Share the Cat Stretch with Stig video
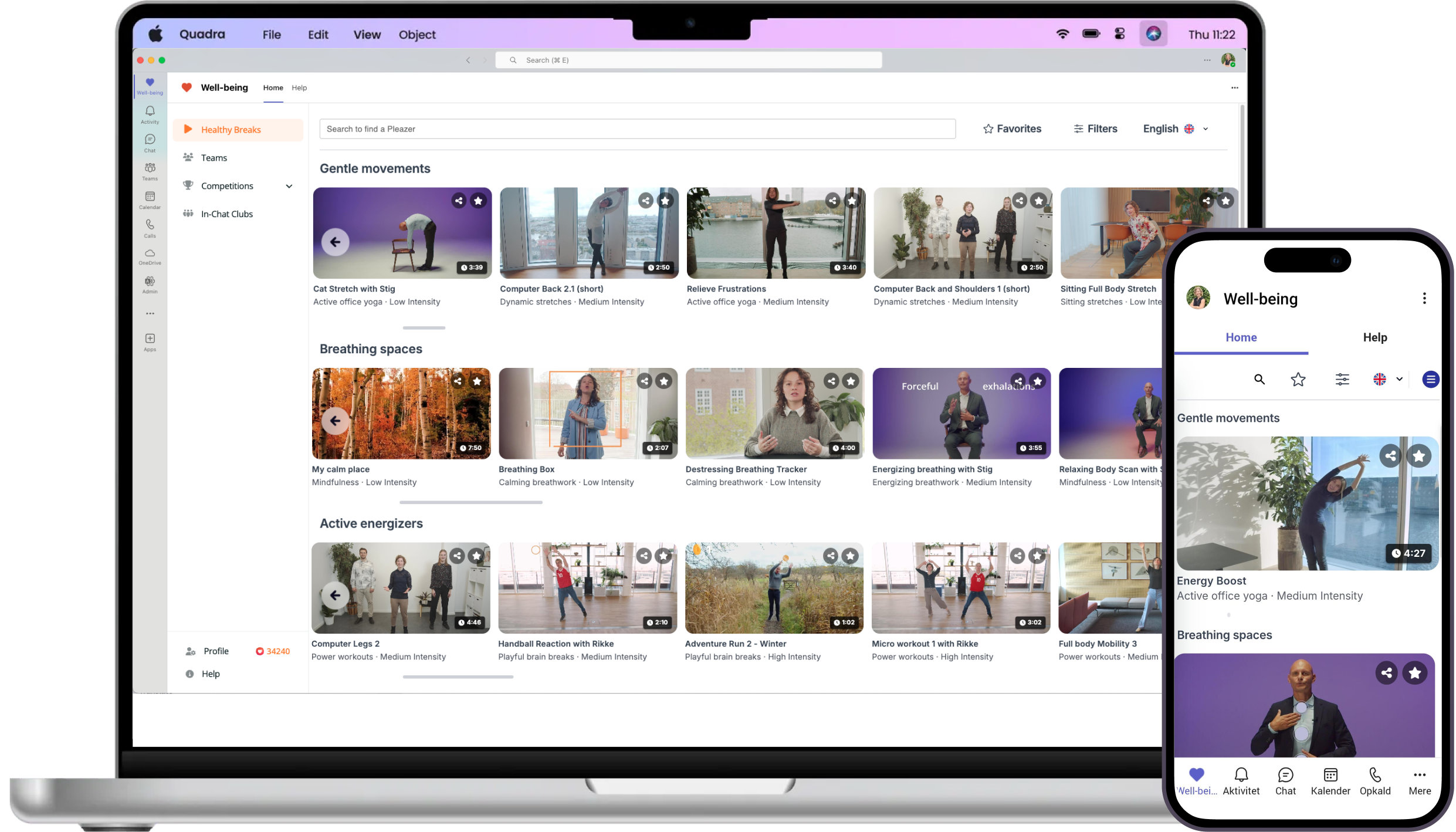Viewport: 1456px width, 832px height. click(x=459, y=201)
